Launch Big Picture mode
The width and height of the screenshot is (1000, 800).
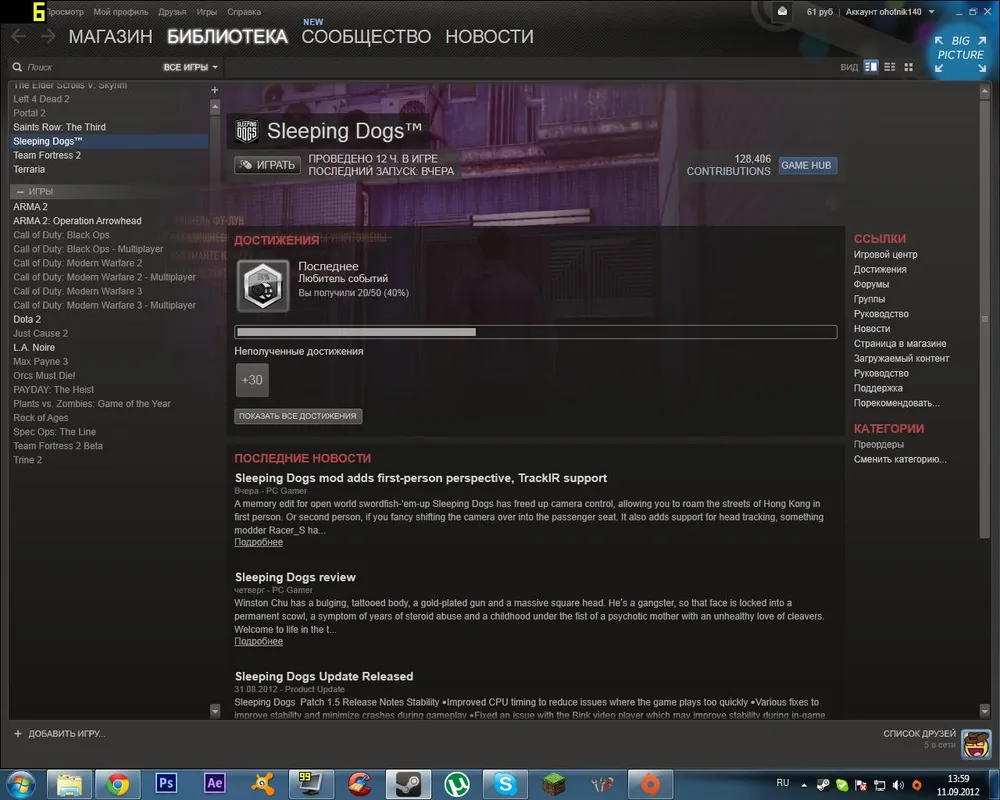(x=960, y=49)
